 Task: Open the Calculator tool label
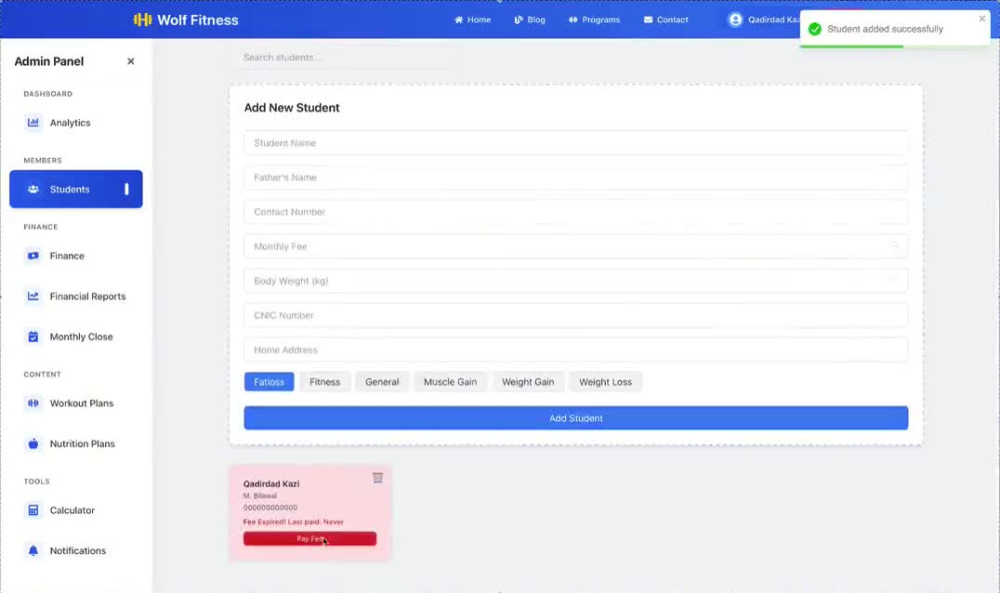pyautogui.click(x=72, y=510)
